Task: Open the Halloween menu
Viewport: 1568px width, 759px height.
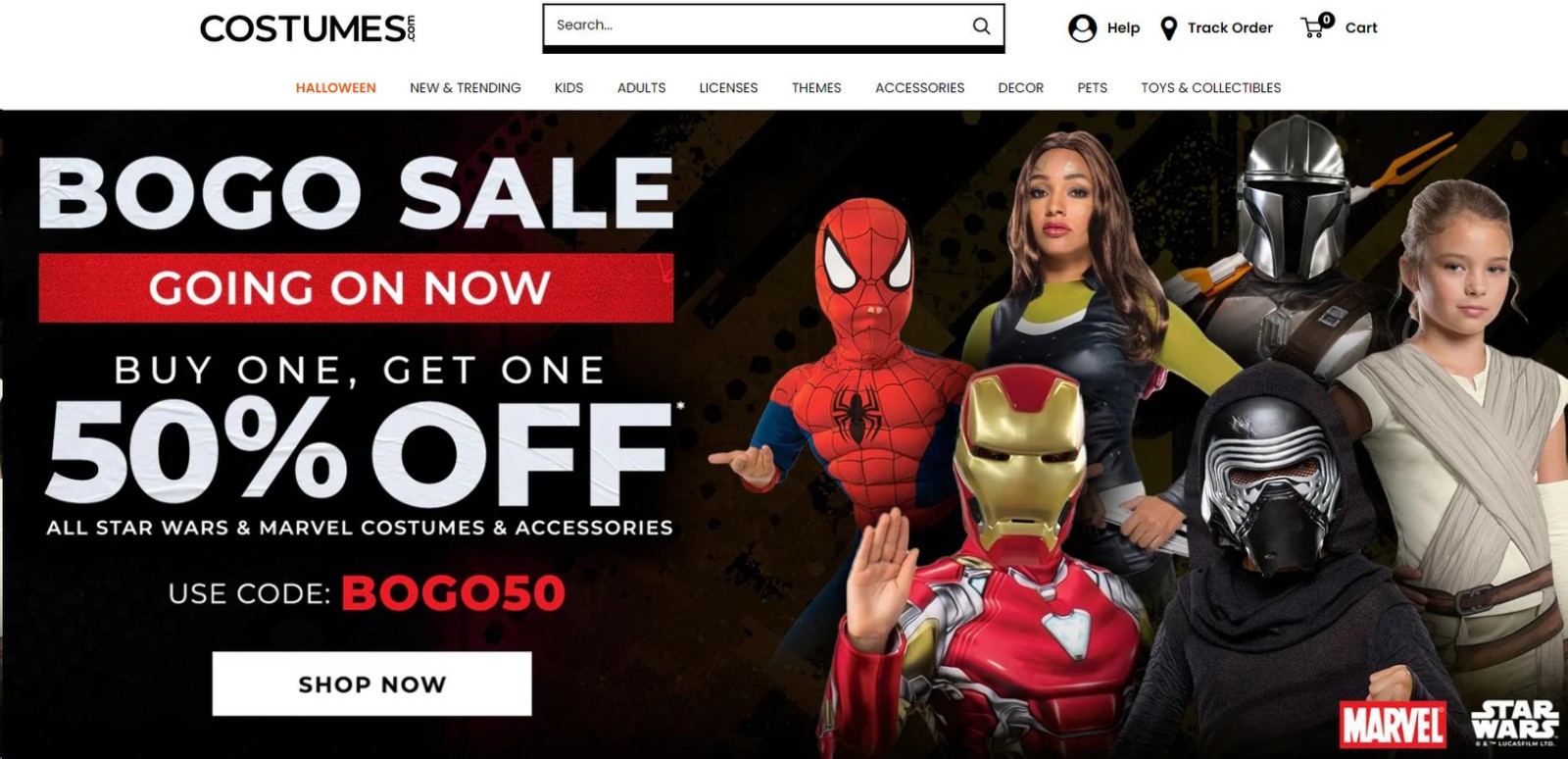Action: (x=336, y=87)
